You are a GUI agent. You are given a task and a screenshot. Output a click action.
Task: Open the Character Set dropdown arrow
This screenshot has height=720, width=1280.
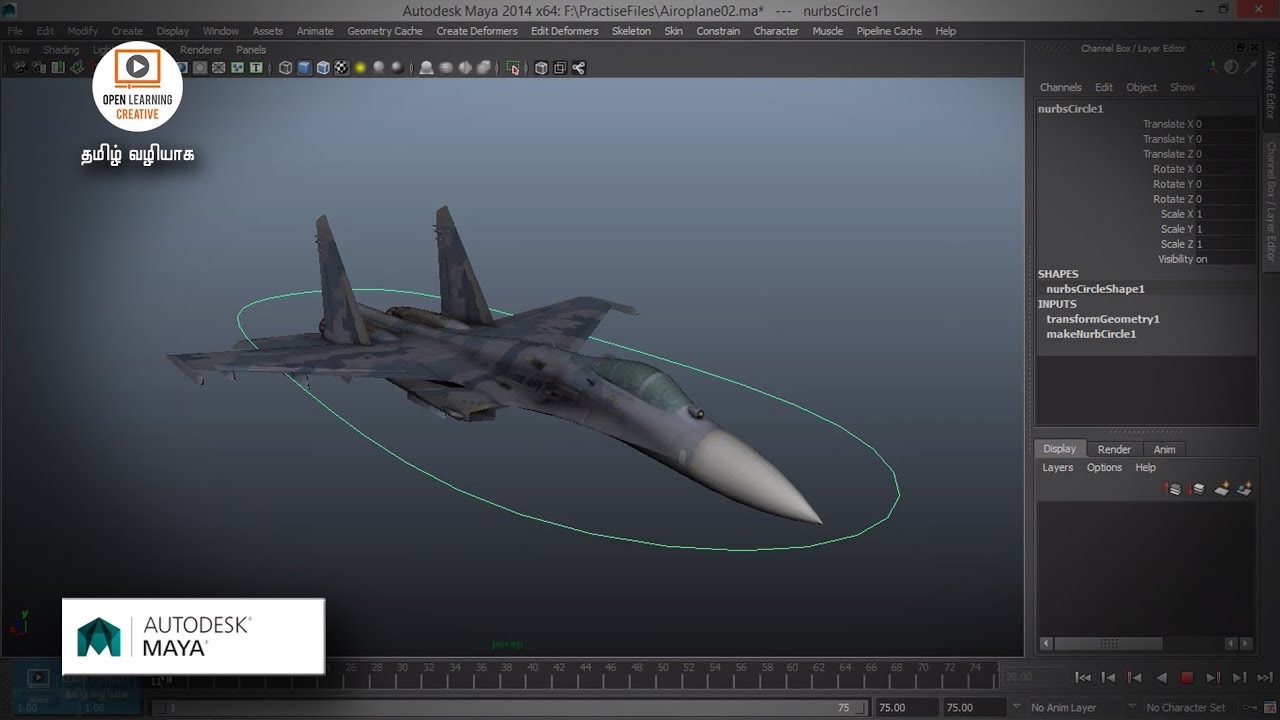pos(1132,707)
